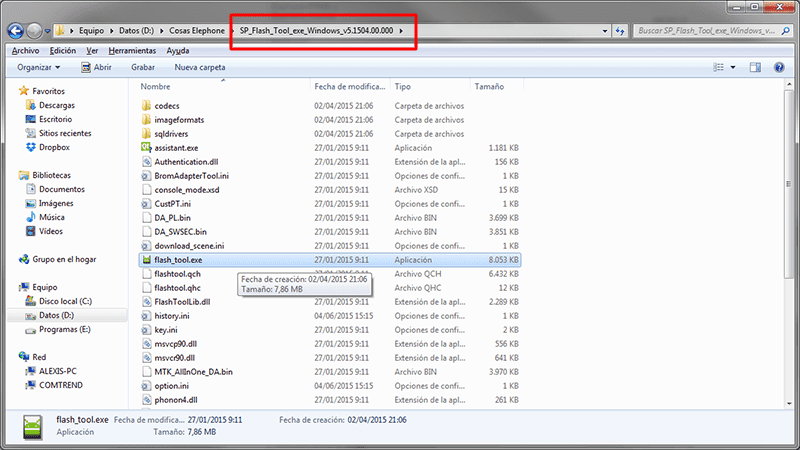The height and width of the screenshot is (450, 800).
Task: Open the Ayuda menu
Action: tap(178, 51)
